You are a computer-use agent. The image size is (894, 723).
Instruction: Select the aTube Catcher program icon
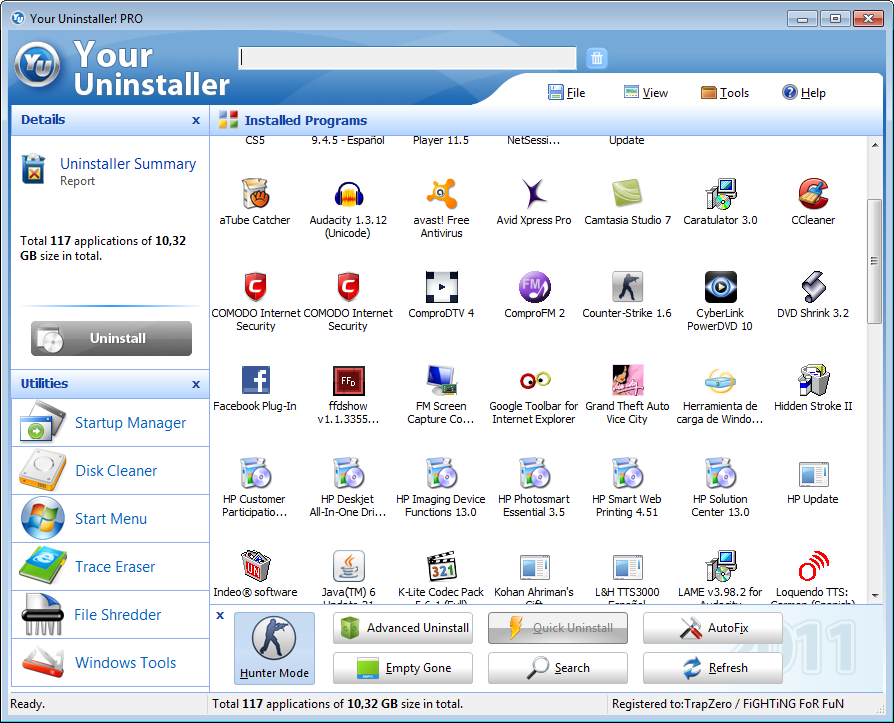[255, 193]
